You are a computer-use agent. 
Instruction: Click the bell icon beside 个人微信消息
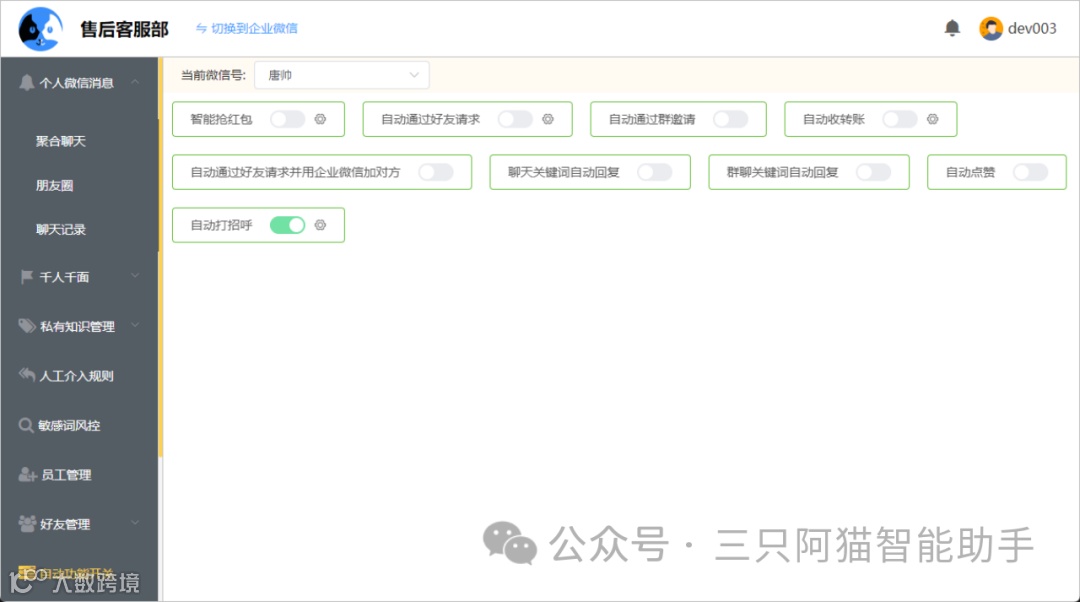pos(26,83)
